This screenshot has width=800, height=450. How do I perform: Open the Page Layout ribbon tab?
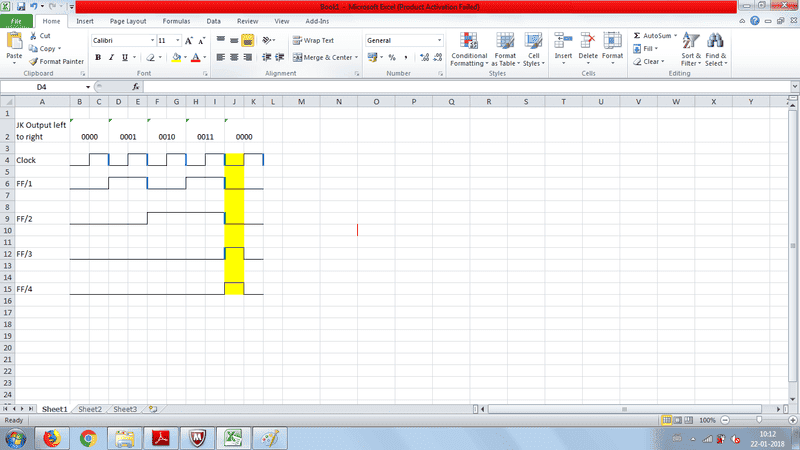coord(128,20)
